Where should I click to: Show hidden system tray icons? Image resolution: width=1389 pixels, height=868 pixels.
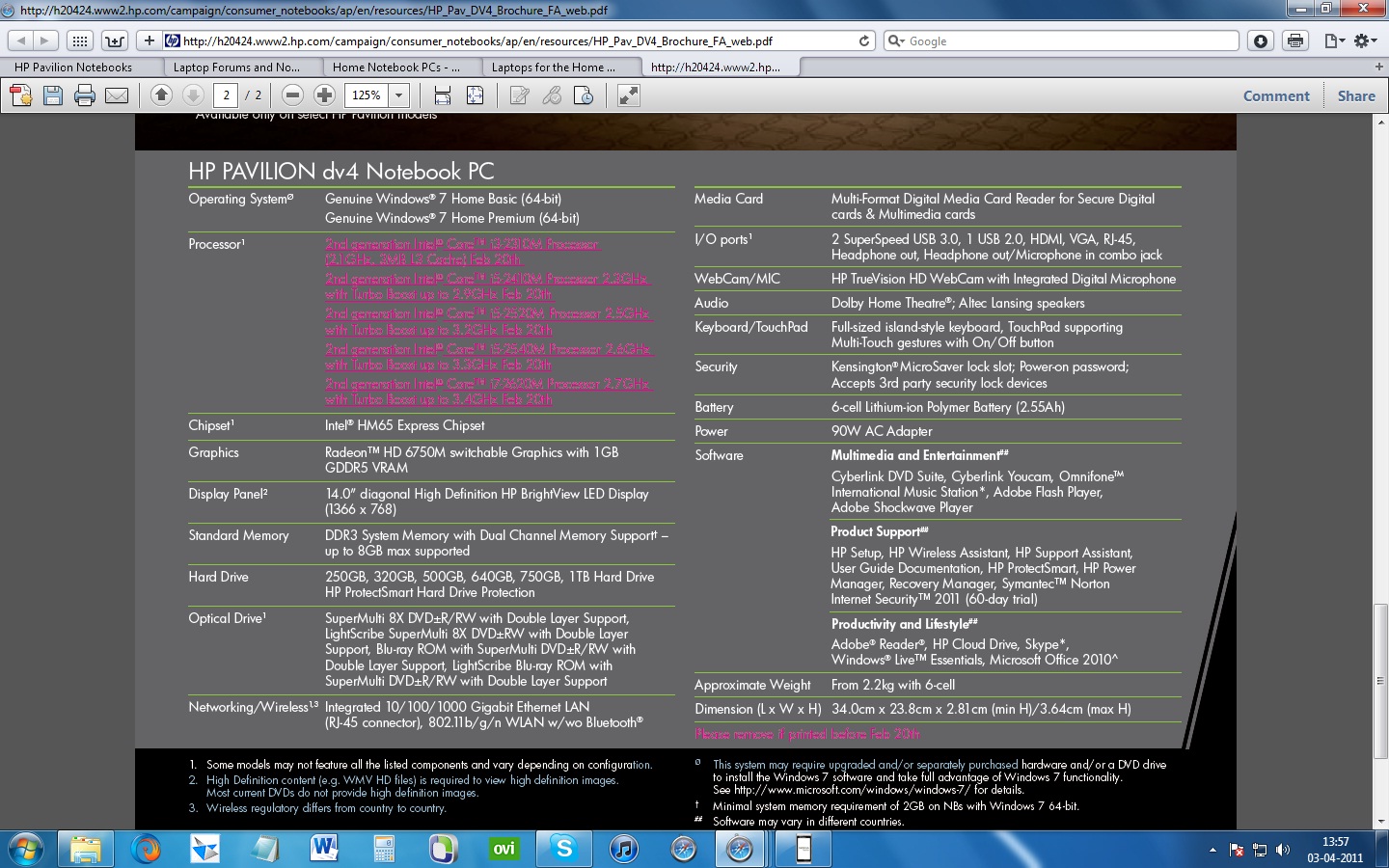click(1212, 850)
